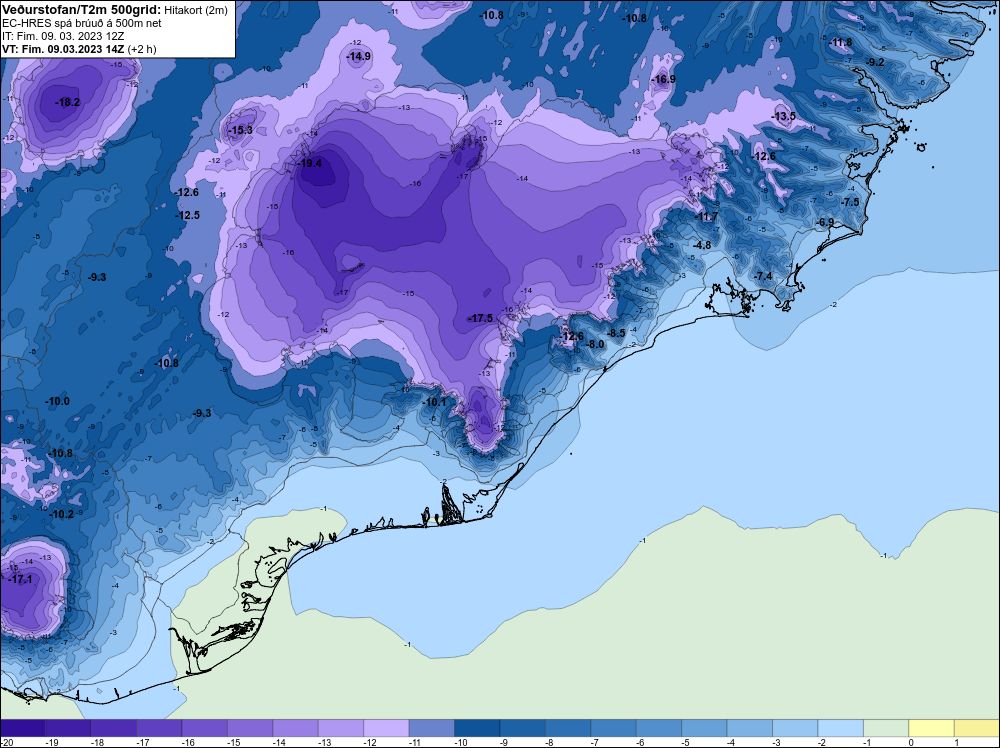The width and height of the screenshot is (1000, 748).
Task: Select the -9.2 temperature label
Action: point(876,62)
